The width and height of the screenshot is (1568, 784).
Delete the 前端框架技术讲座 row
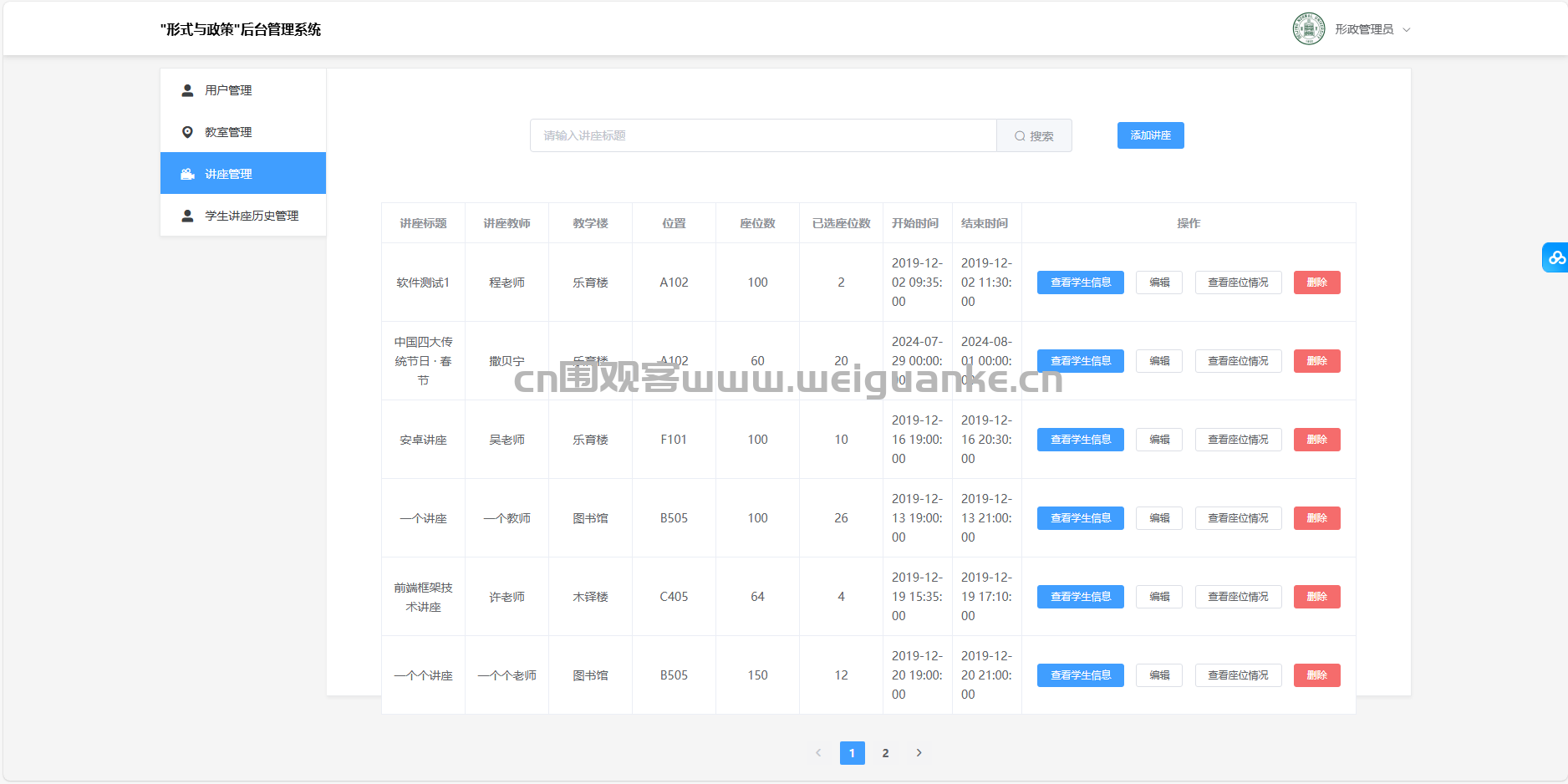[1317, 597]
